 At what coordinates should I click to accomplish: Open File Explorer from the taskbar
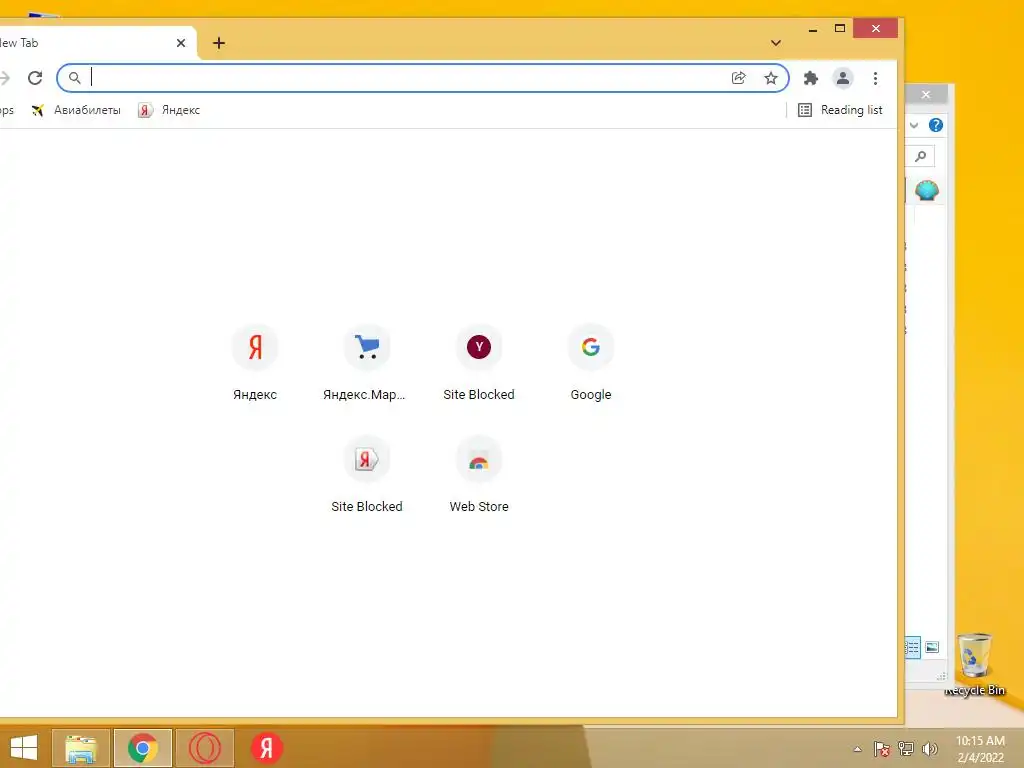coord(81,748)
